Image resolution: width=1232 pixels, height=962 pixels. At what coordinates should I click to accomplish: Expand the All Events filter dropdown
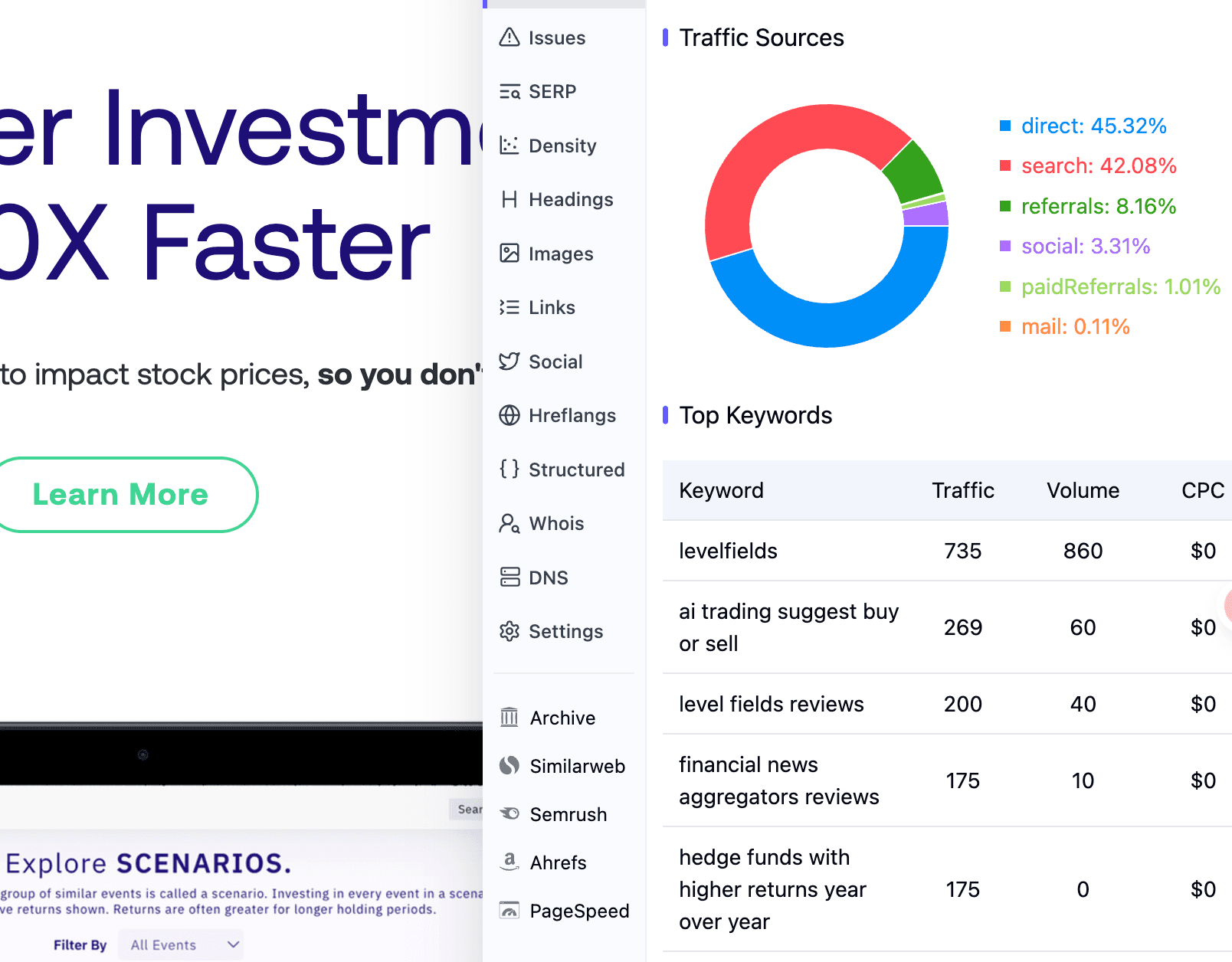pos(182,945)
